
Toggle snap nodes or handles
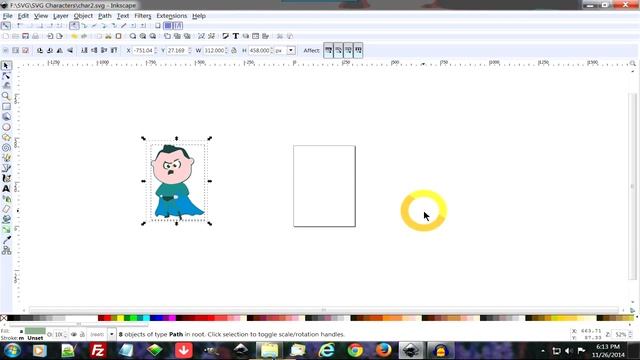point(74,26)
